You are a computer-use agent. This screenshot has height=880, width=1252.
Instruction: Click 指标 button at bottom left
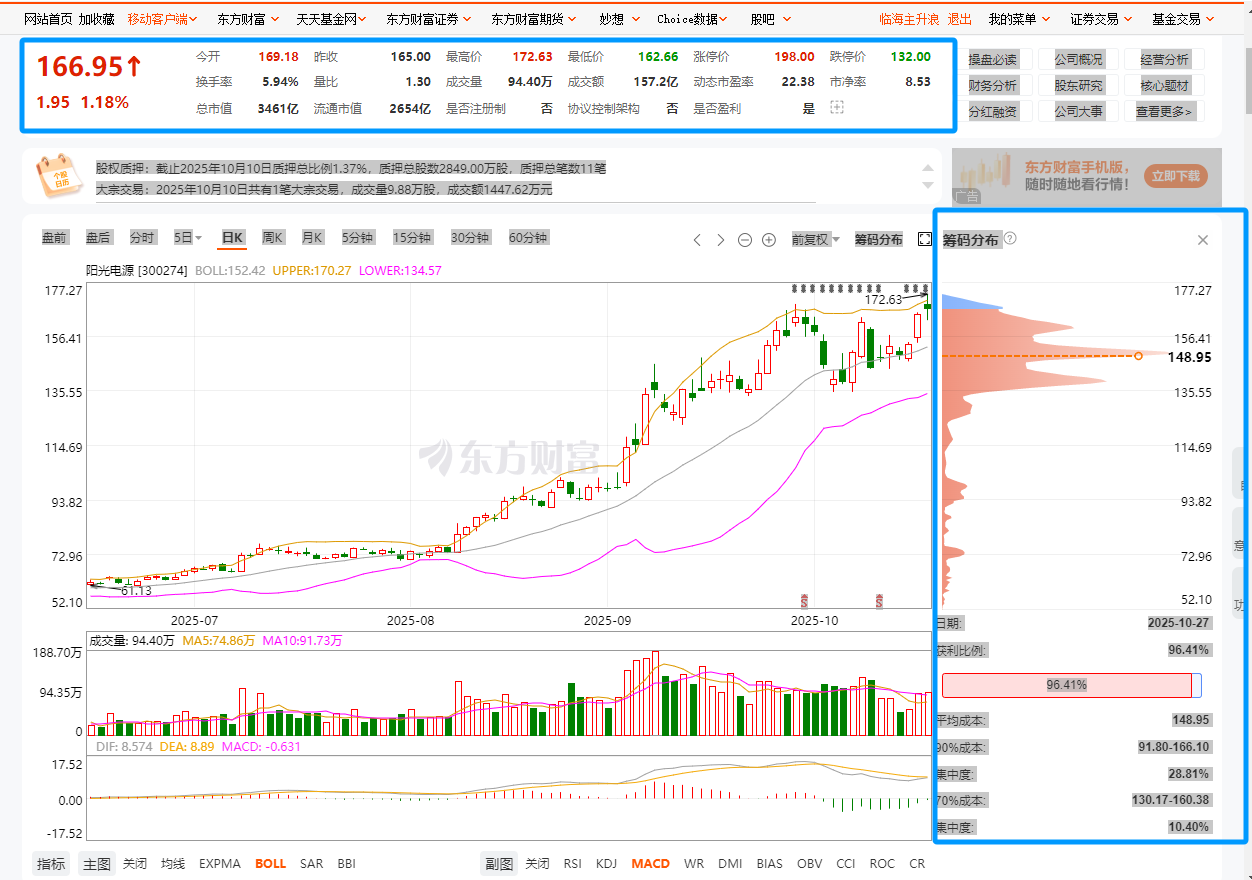[51, 864]
